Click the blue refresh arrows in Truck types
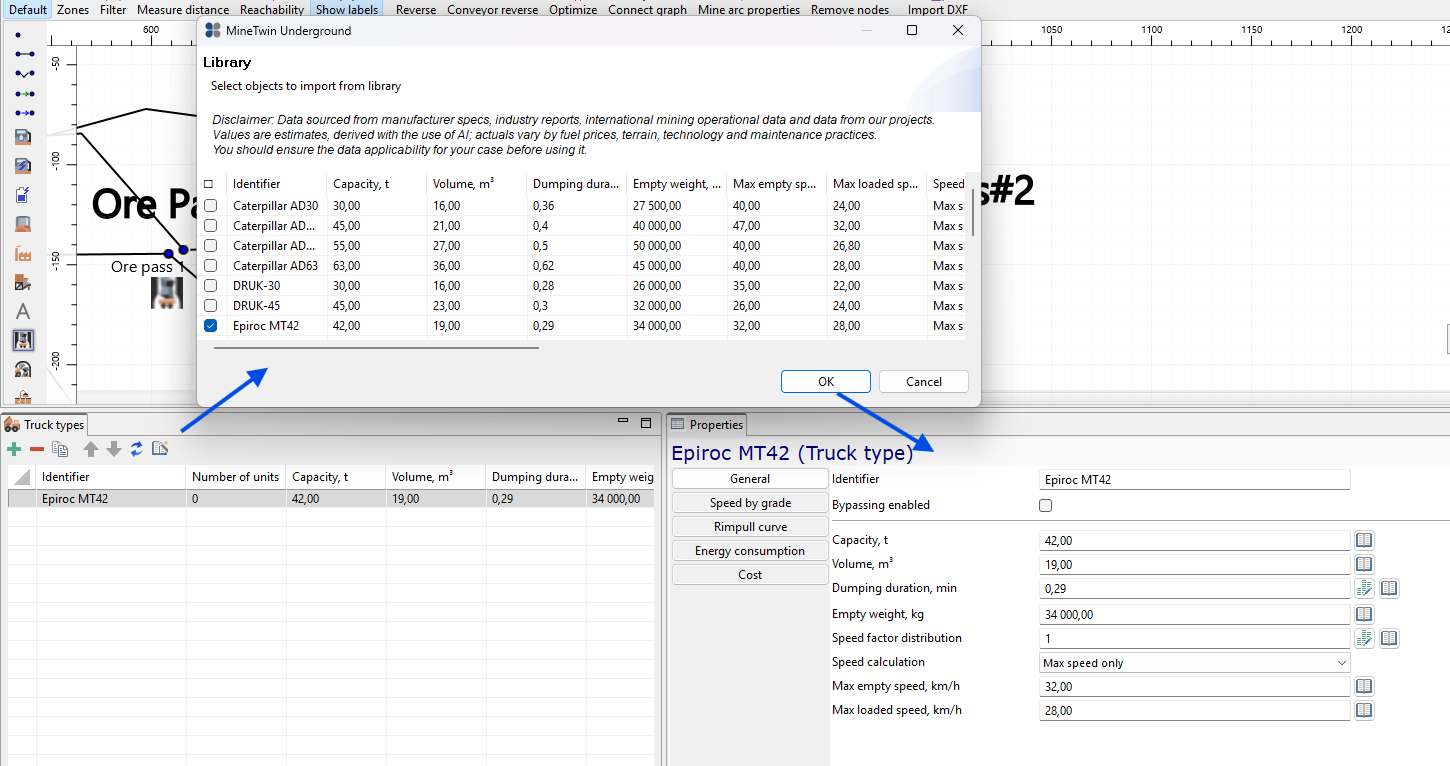Screen dimensions: 1450x766 click(137, 449)
